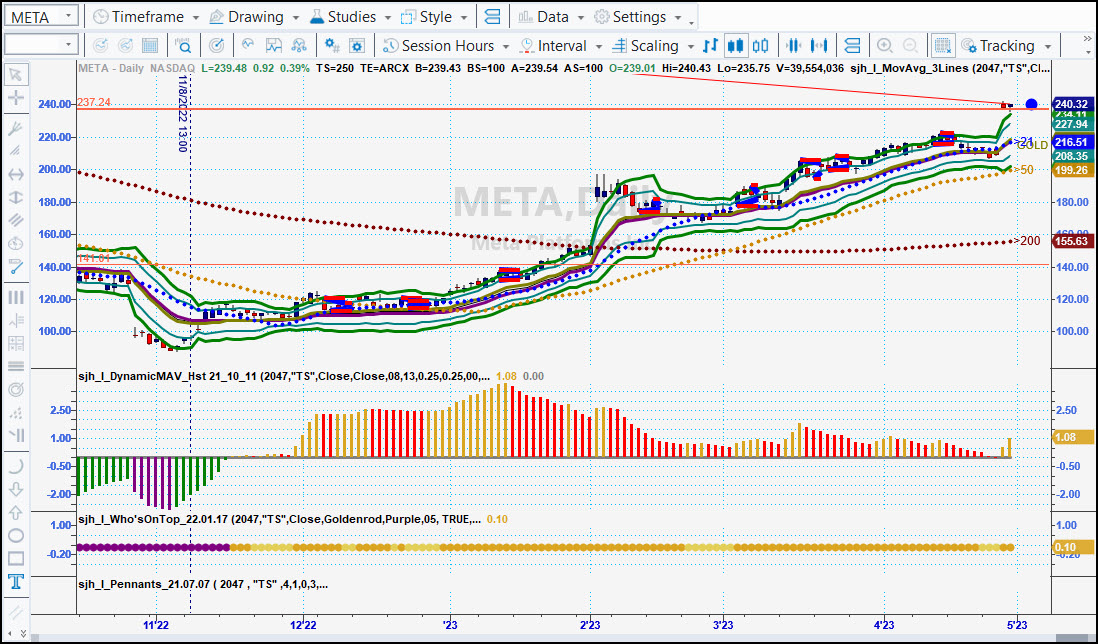
Task: Open the empty combo box below META
Action: click(x=41, y=46)
